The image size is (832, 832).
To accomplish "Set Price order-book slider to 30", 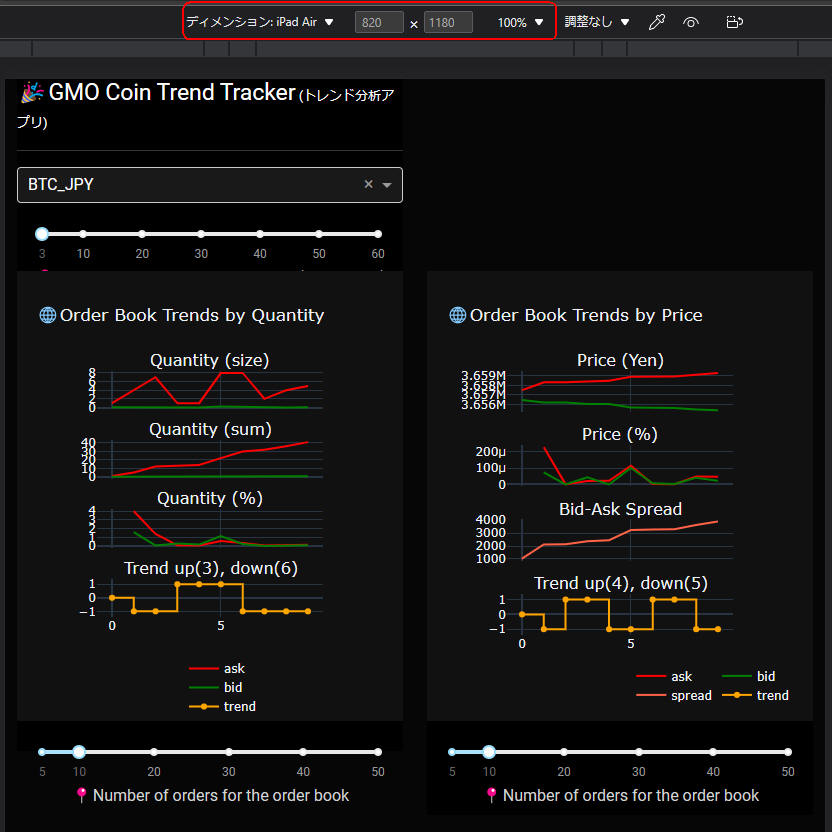I will (x=638, y=752).
